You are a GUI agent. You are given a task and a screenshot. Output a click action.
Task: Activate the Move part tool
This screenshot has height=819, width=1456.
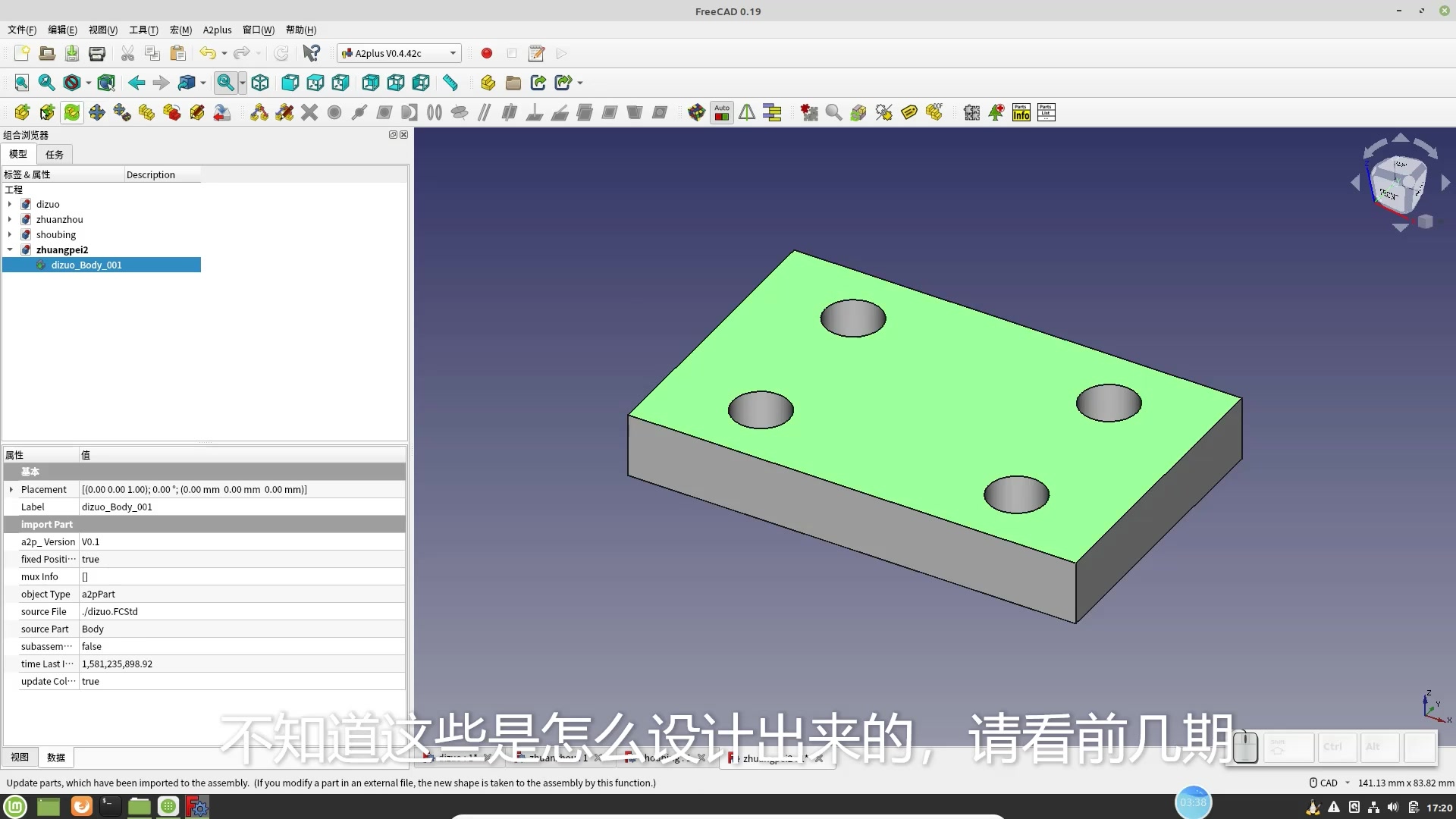tap(96, 112)
